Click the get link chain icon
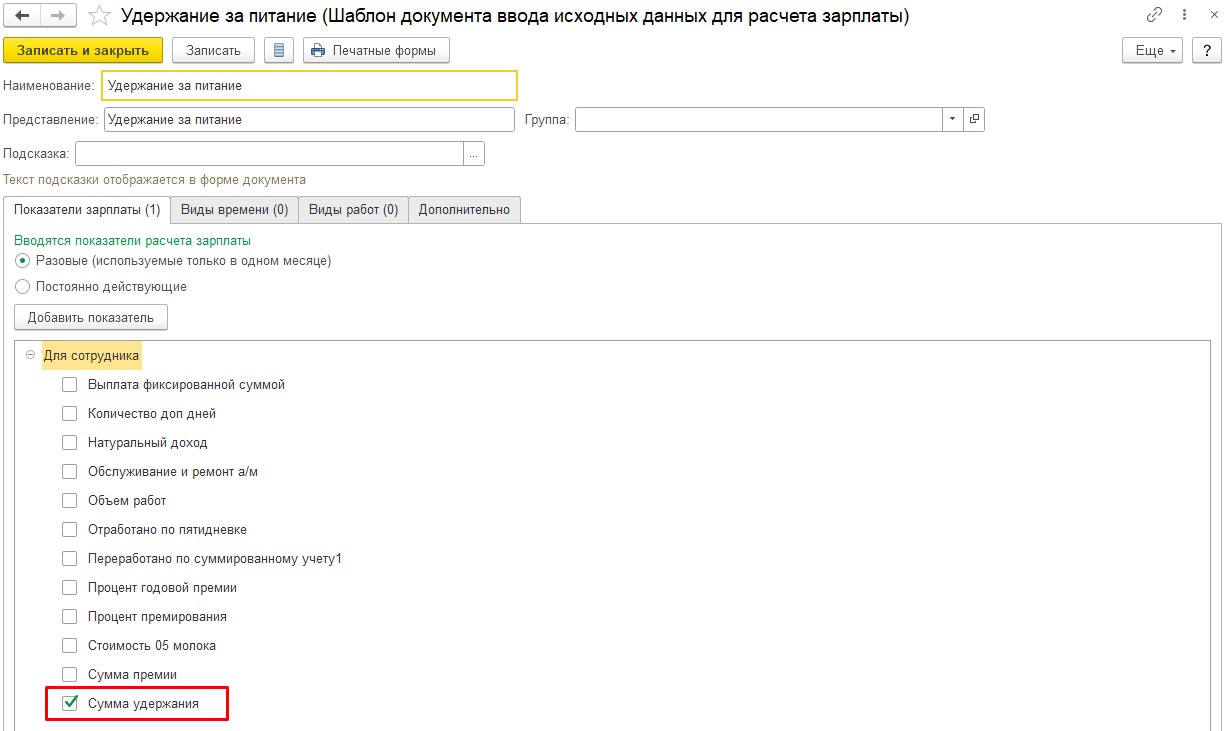This screenshot has height=731, width=1229. pos(1155,16)
